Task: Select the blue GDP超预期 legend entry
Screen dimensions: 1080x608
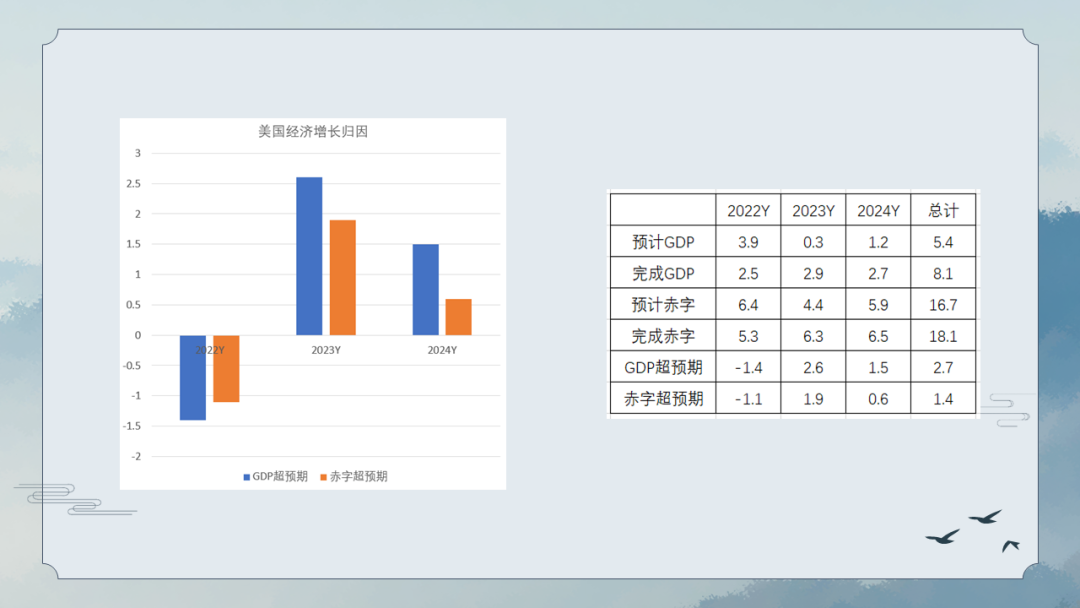Action: click(276, 476)
